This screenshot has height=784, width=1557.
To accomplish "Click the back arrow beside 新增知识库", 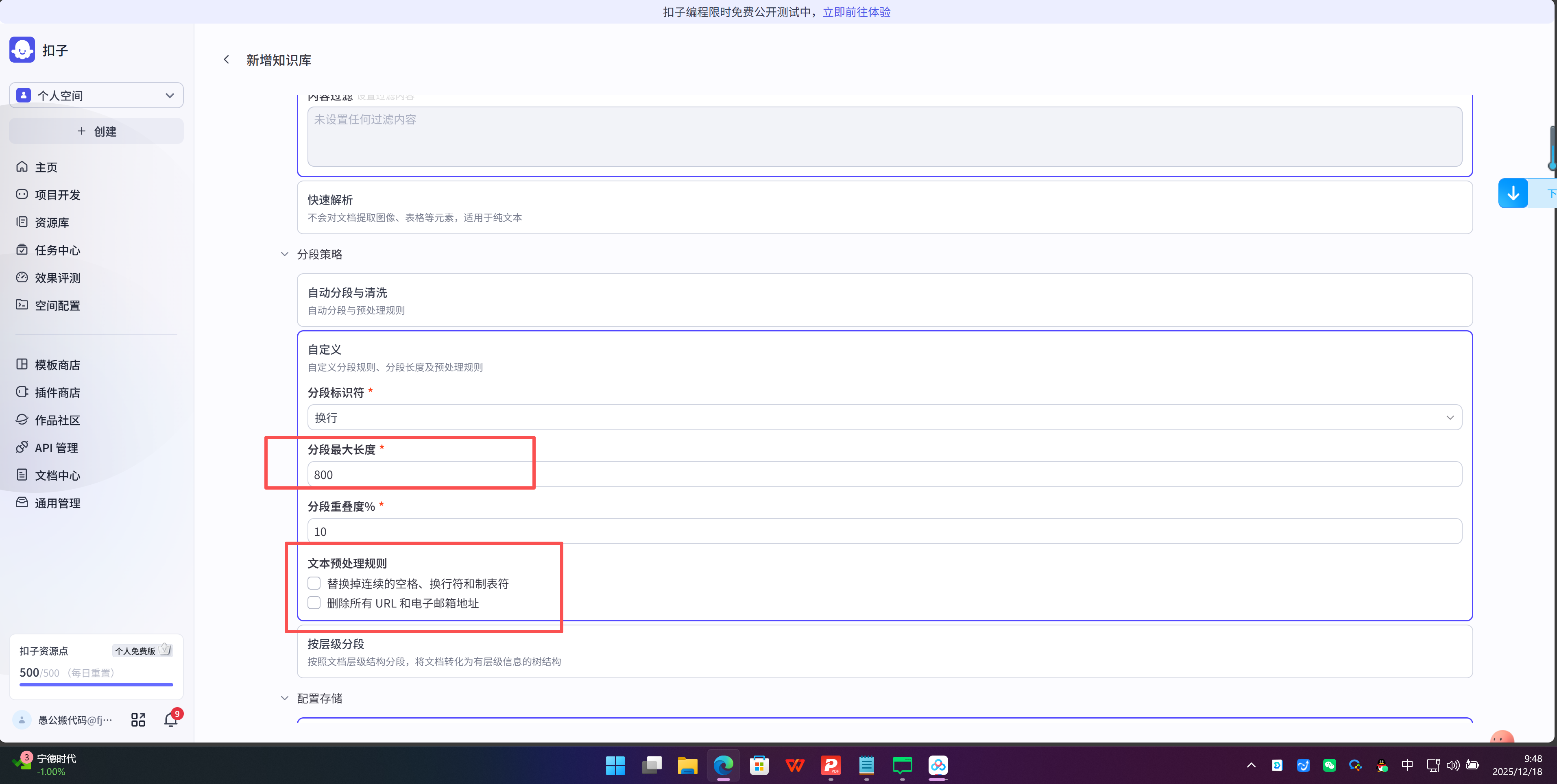I will coord(226,59).
